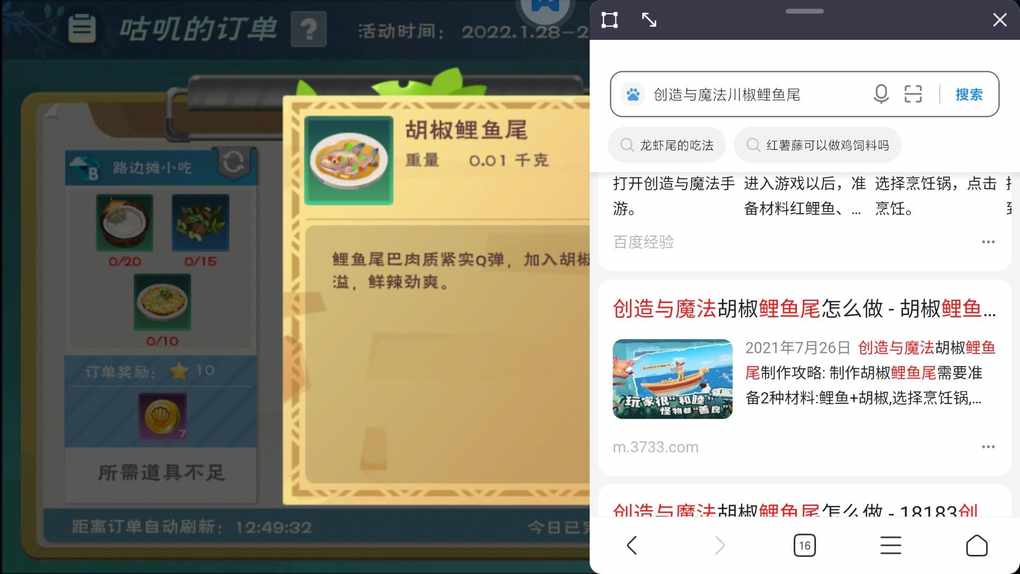Click inside the search text field

755,95
